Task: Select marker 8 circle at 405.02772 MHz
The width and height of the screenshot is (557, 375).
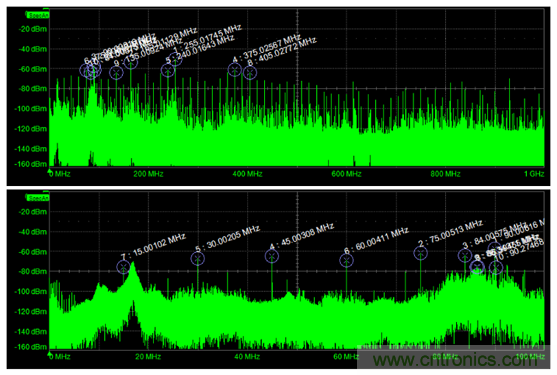Action: [250, 73]
